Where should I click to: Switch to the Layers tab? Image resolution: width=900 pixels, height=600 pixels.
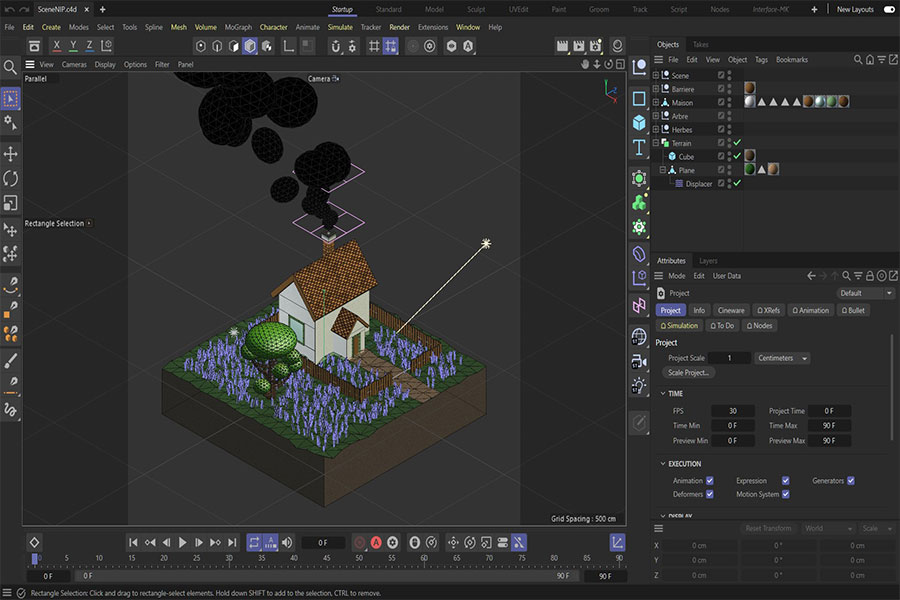click(708, 261)
